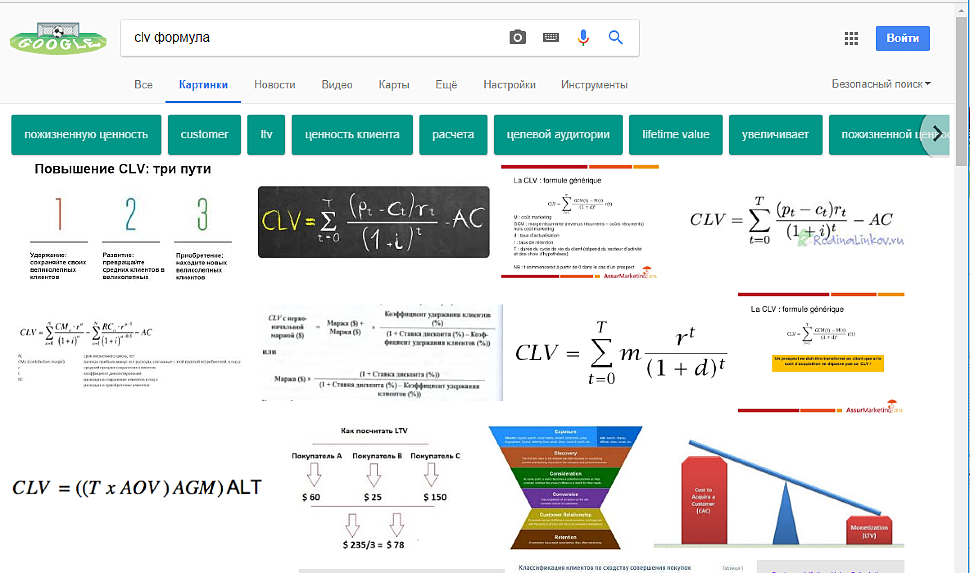The width and height of the screenshot is (970, 573).
Task: Open the RodinaLinkov.ru CLV formula image
Action: 796,222
